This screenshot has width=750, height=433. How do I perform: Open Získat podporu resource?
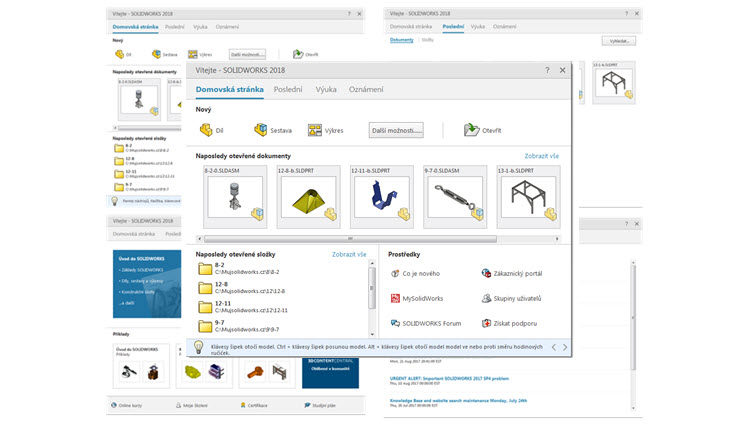click(509, 323)
